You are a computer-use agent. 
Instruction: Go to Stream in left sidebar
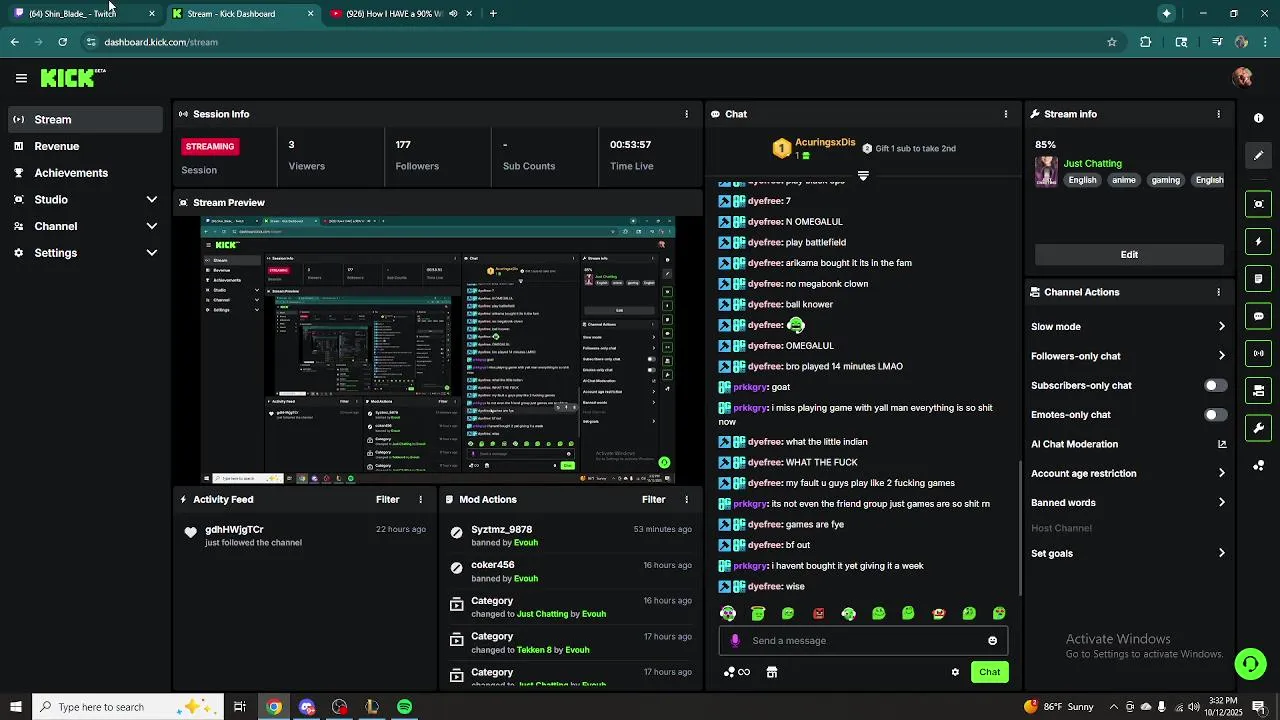[x=85, y=119]
